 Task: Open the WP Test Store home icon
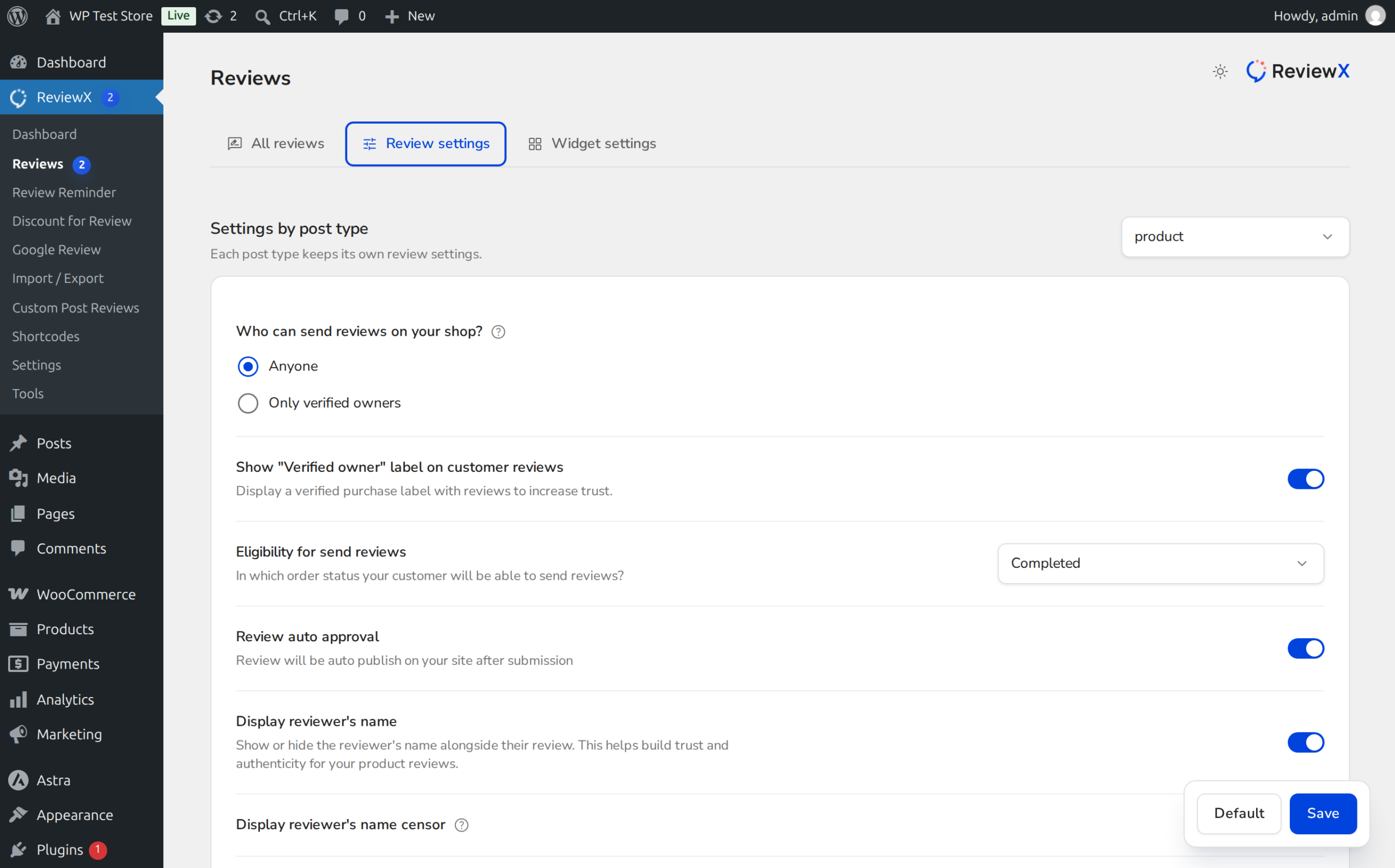(53, 16)
